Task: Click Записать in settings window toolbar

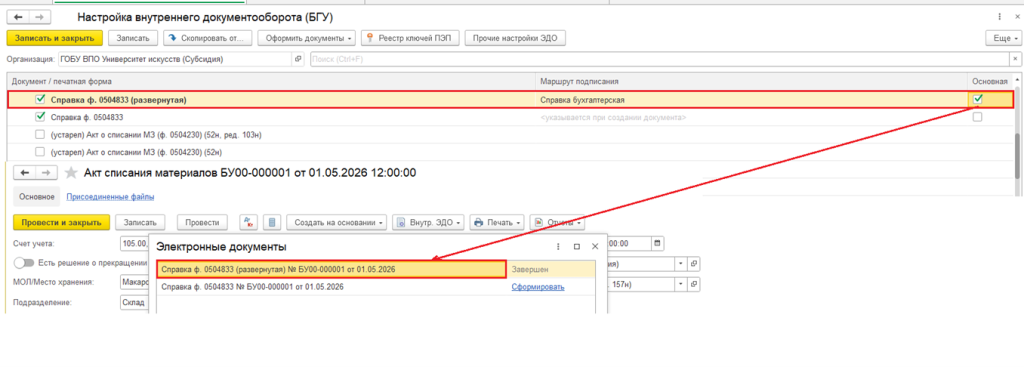Action: (133, 39)
